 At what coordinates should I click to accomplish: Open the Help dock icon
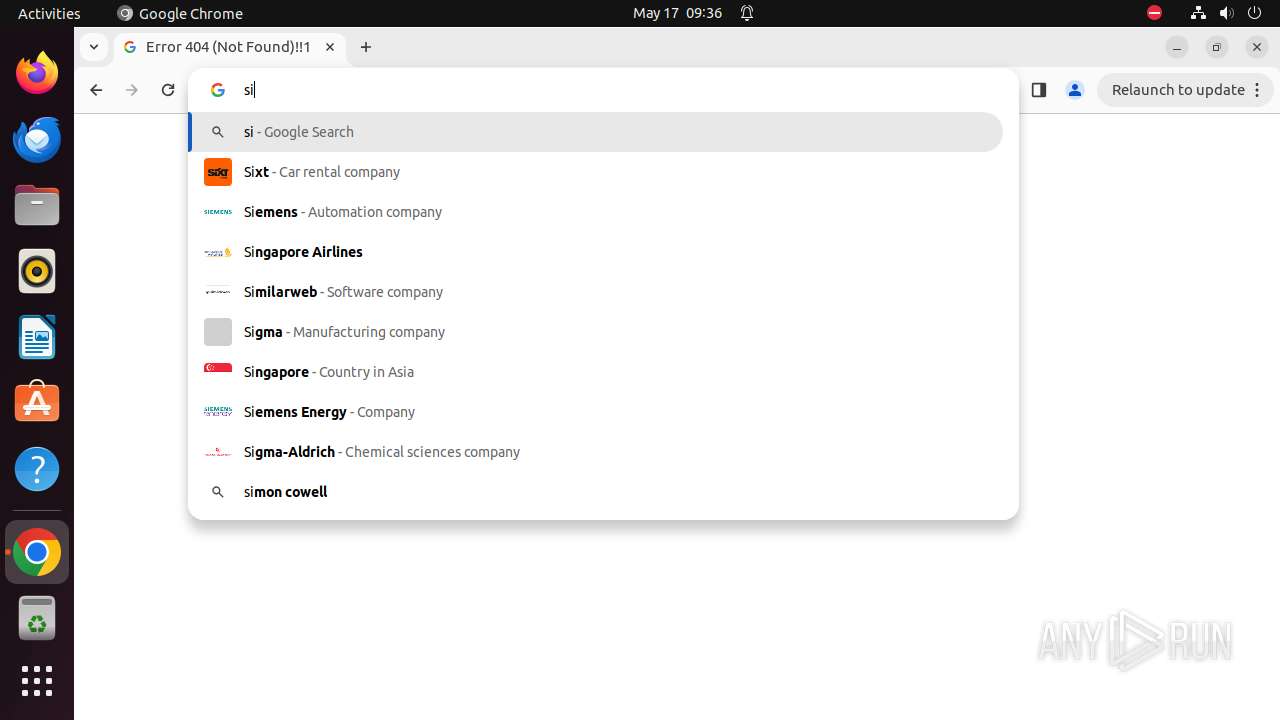37,469
